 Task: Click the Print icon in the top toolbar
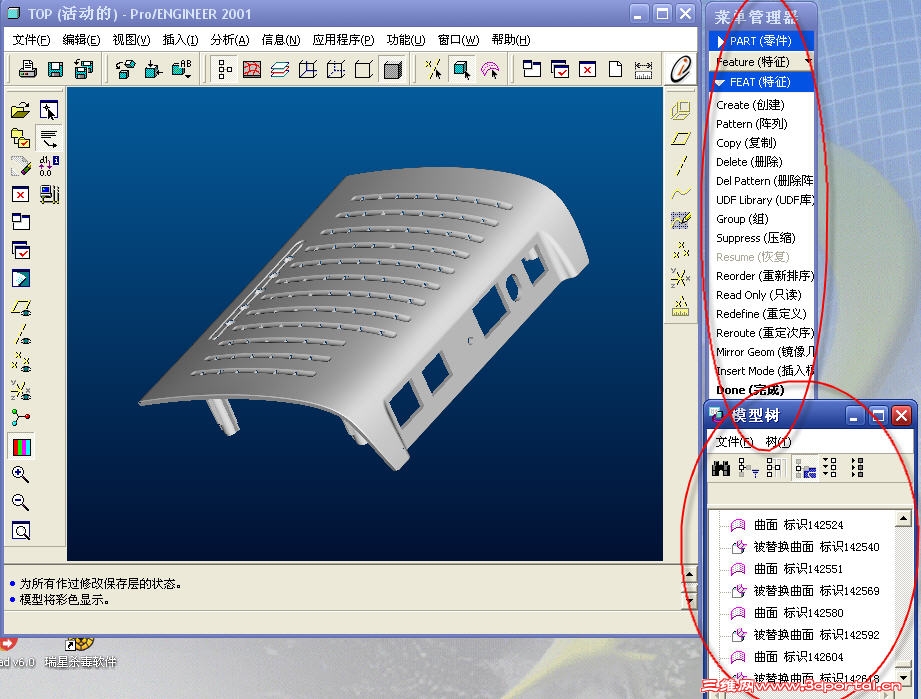27,69
